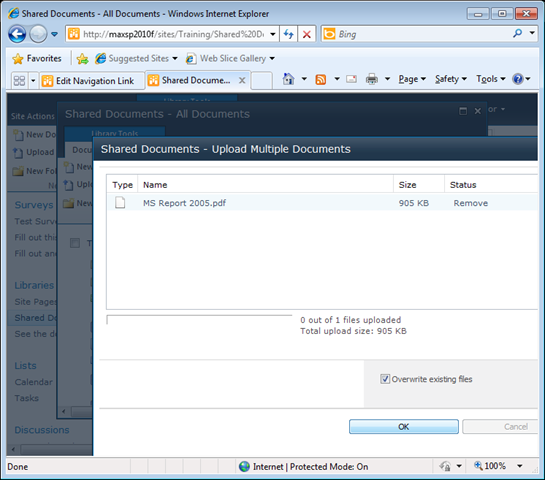
Task: Click the upload progress bar
Action: coord(199,320)
